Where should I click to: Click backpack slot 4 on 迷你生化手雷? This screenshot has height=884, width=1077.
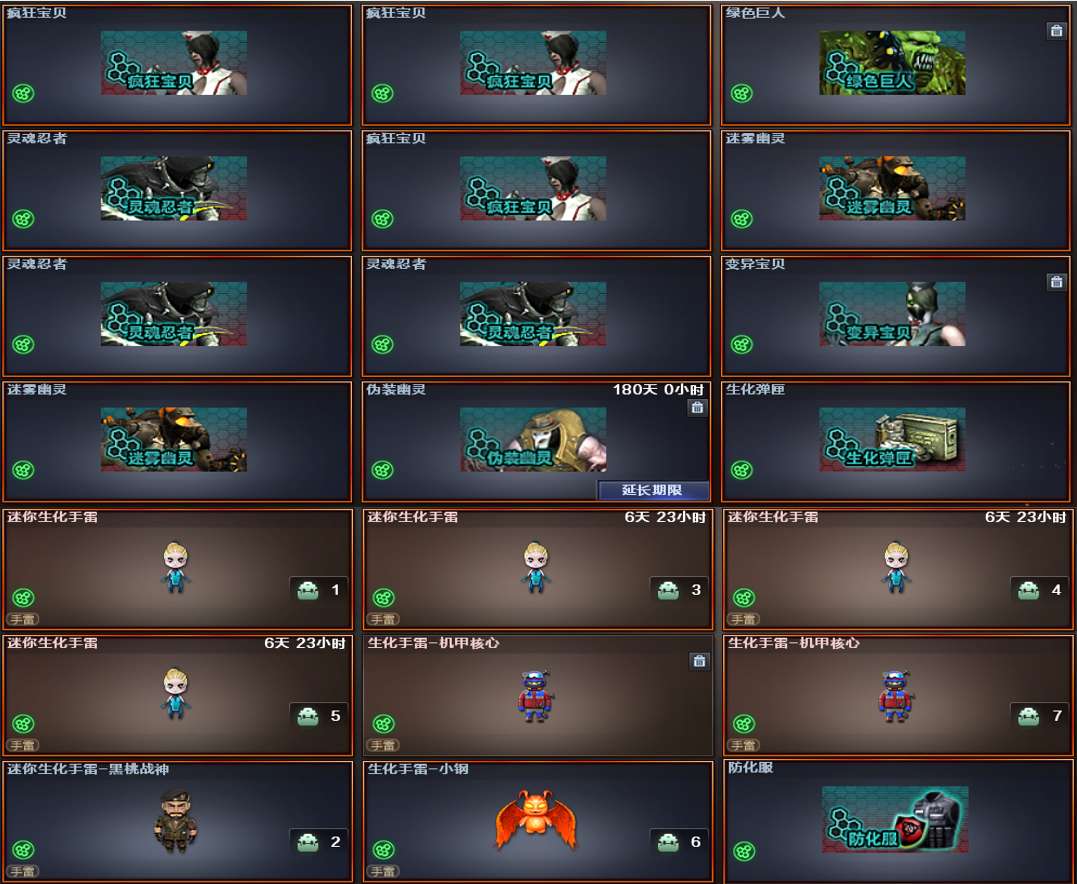tap(1040, 590)
